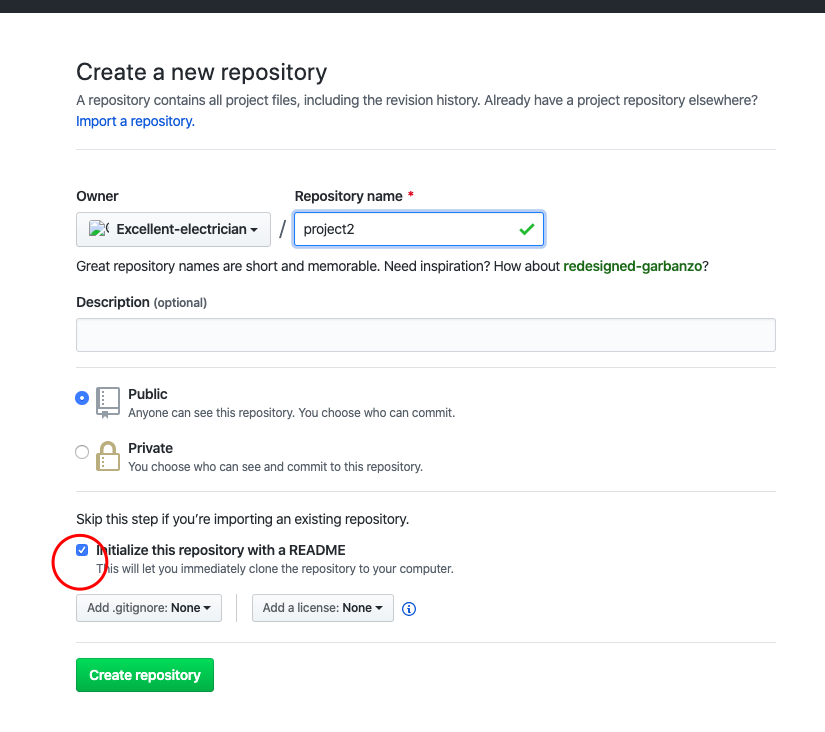
Task: Open the Import a repository link
Action: tap(136, 122)
